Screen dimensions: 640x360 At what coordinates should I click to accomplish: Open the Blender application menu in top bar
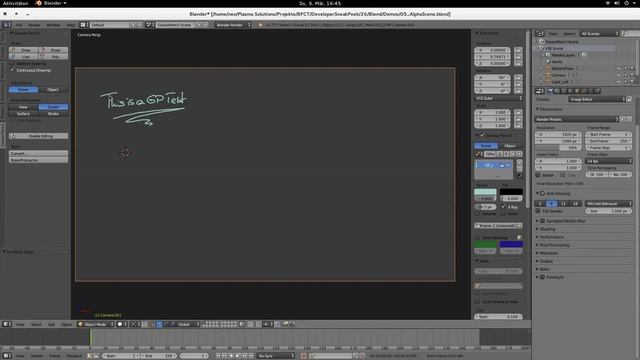pos(51,3)
